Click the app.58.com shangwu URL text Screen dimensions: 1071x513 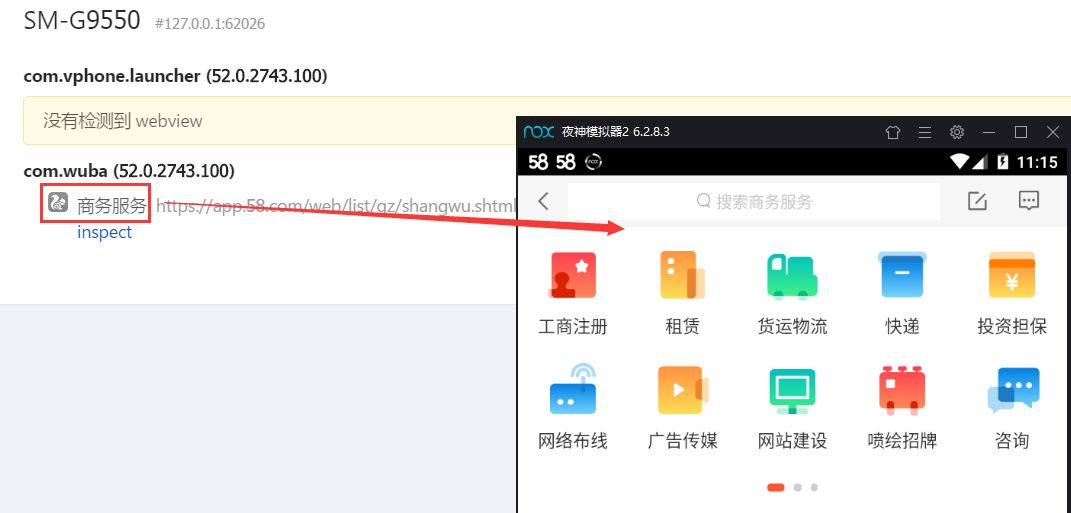pyautogui.click(x=335, y=205)
